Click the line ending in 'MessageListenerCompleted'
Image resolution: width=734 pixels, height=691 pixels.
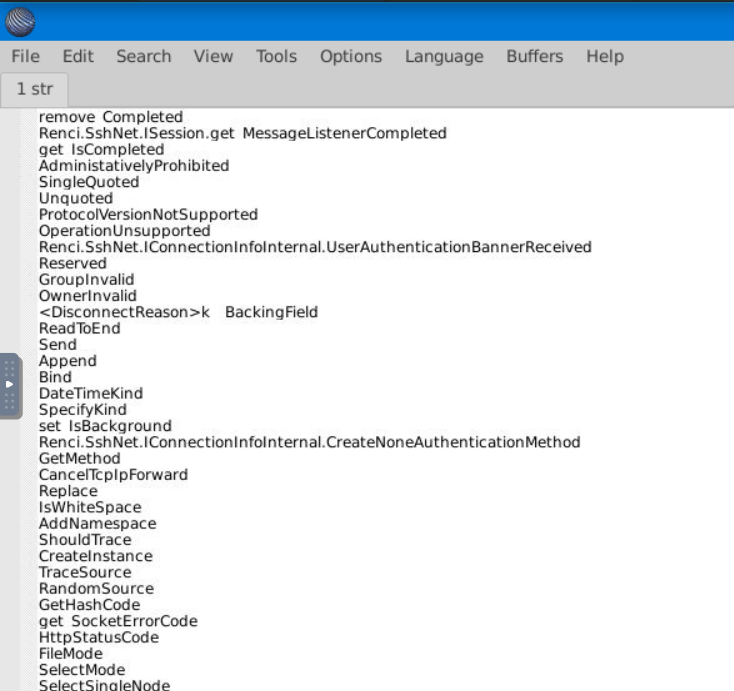(242, 133)
